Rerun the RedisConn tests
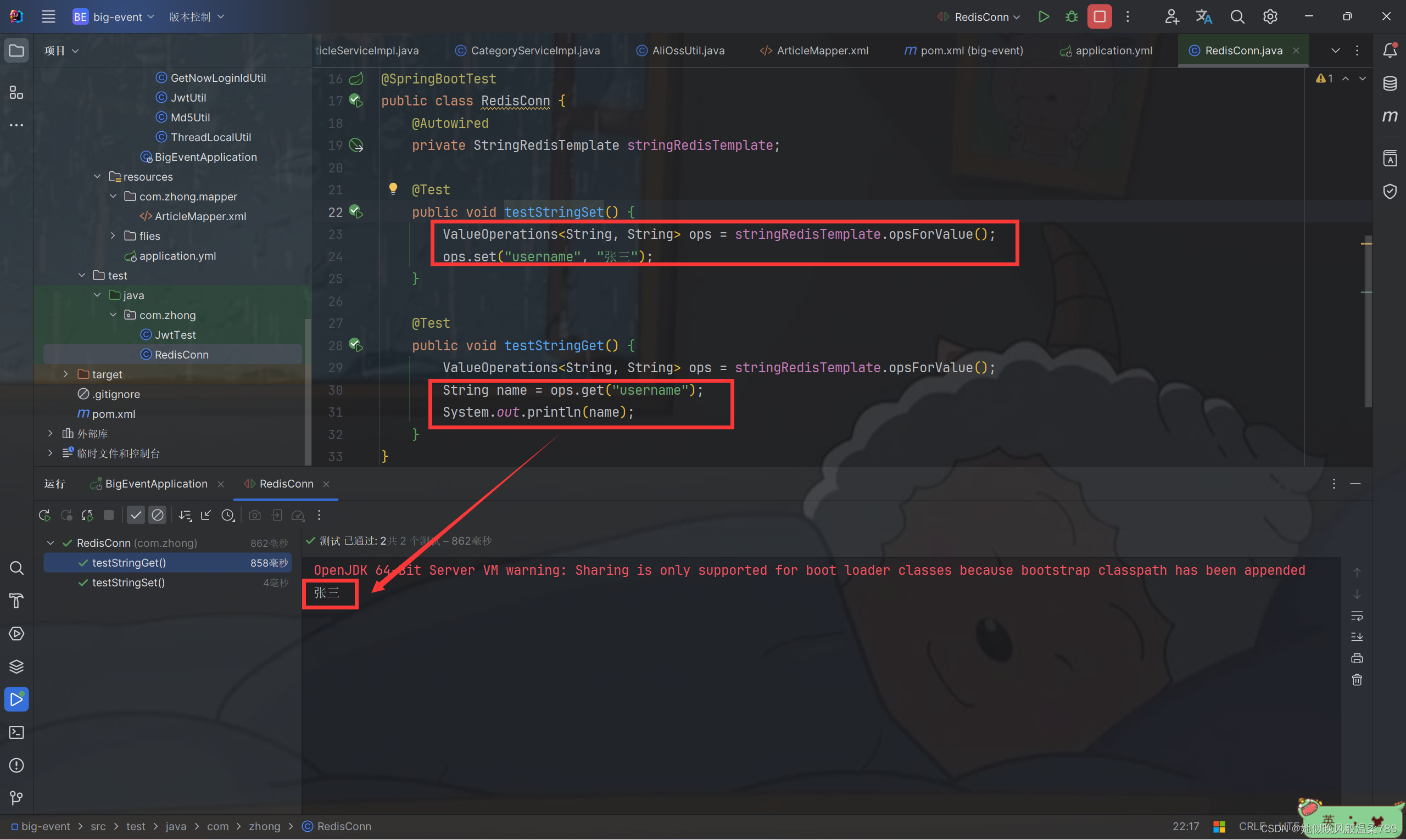Viewport: 1406px width, 840px height. click(x=44, y=515)
